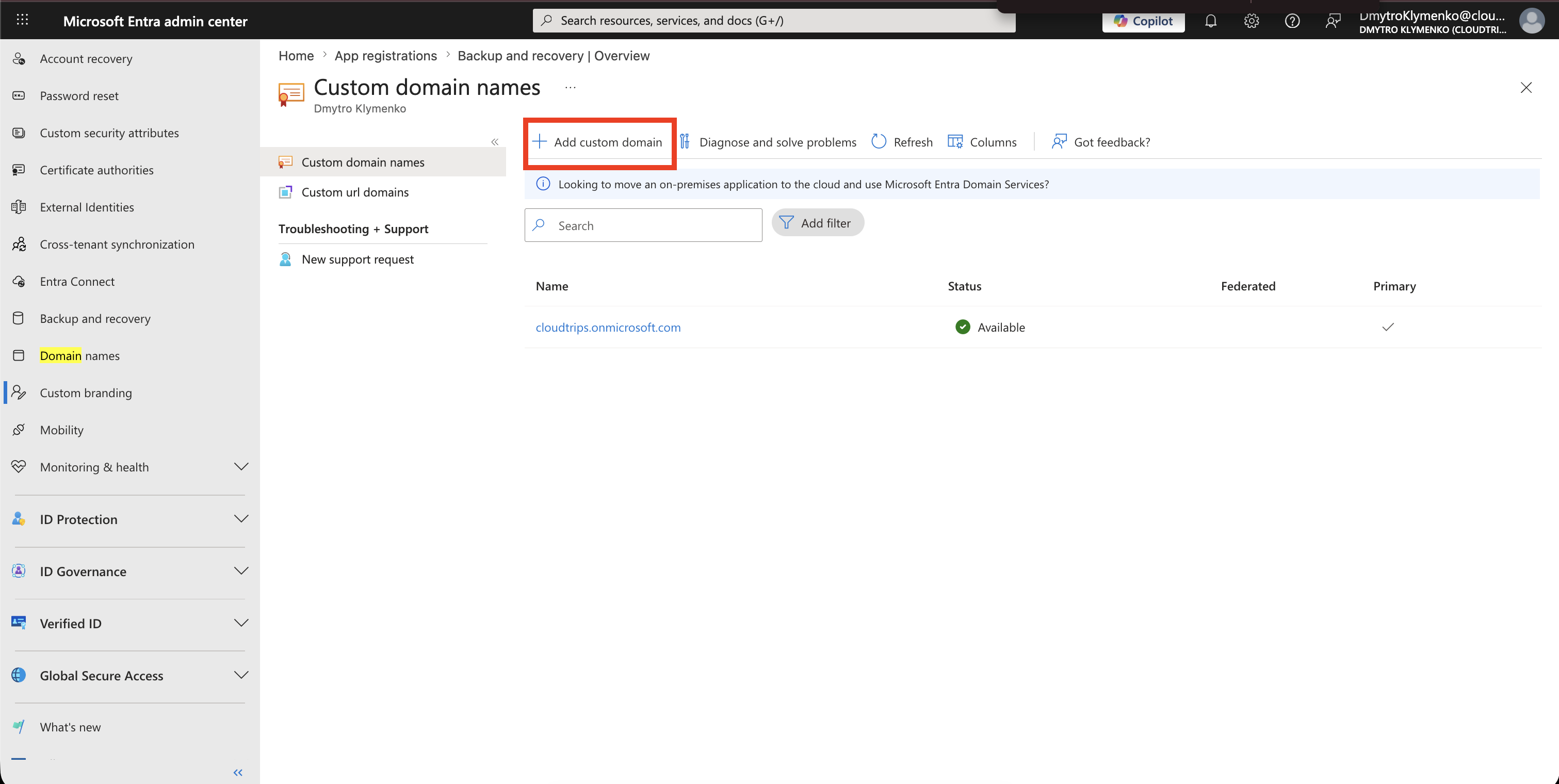Image resolution: width=1559 pixels, height=784 pixels.
Task: Open the settings gear icon
Action: (1252, 21)
